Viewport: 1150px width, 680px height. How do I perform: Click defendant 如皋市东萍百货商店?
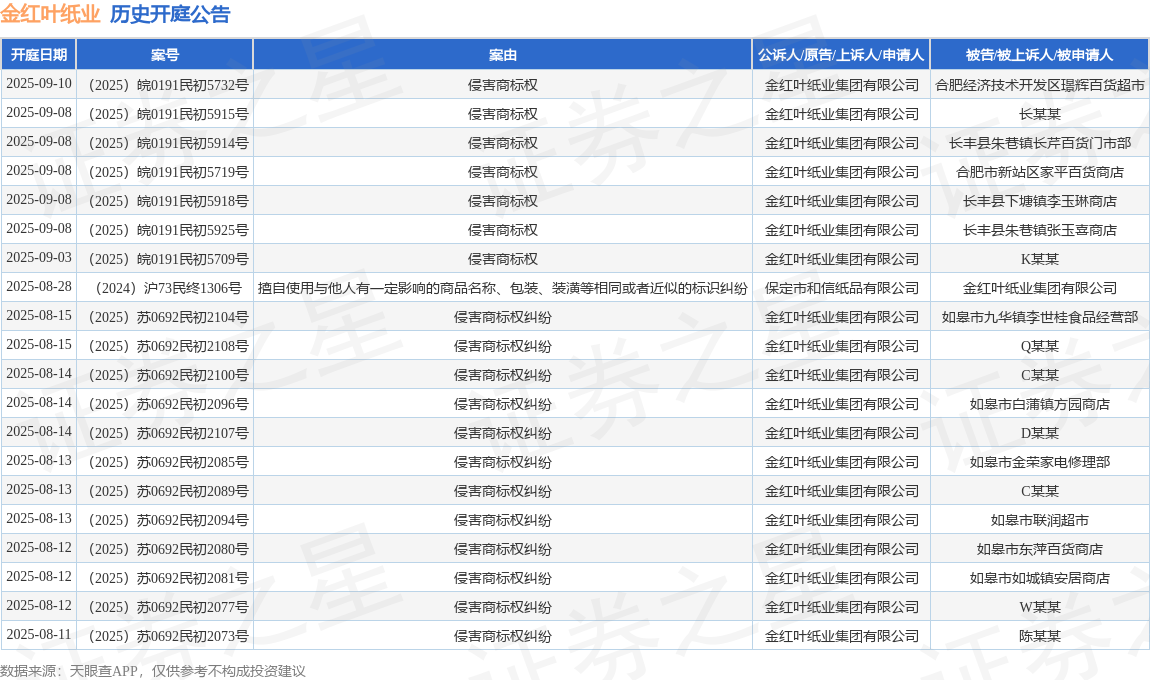click(1039, 549)
